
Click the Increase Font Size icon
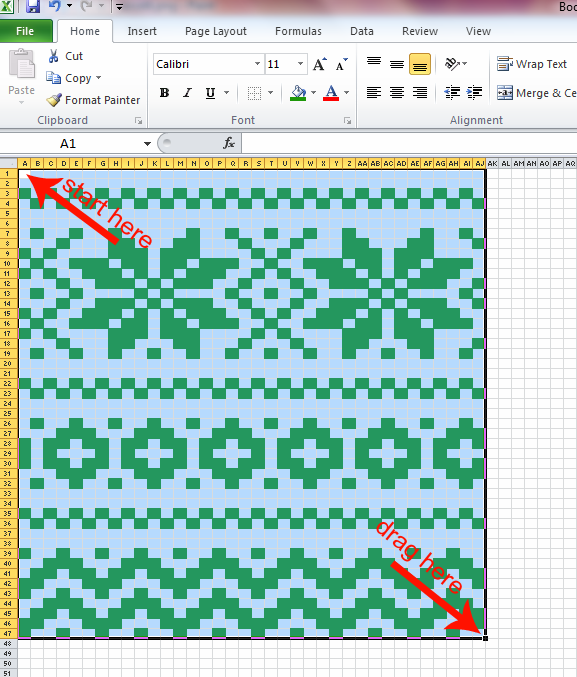click(x=320, y=64)
